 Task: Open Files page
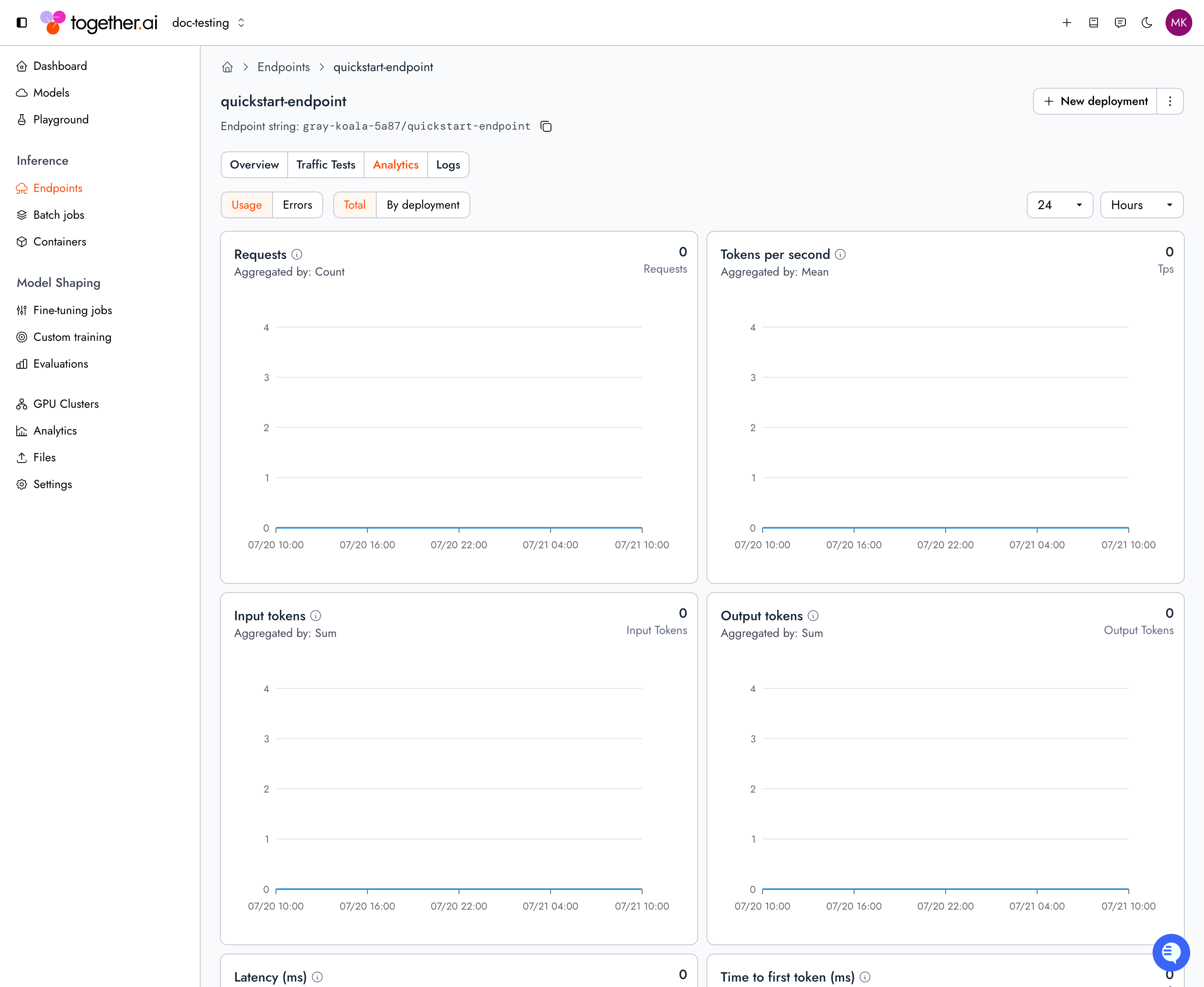tap(44, 458)
